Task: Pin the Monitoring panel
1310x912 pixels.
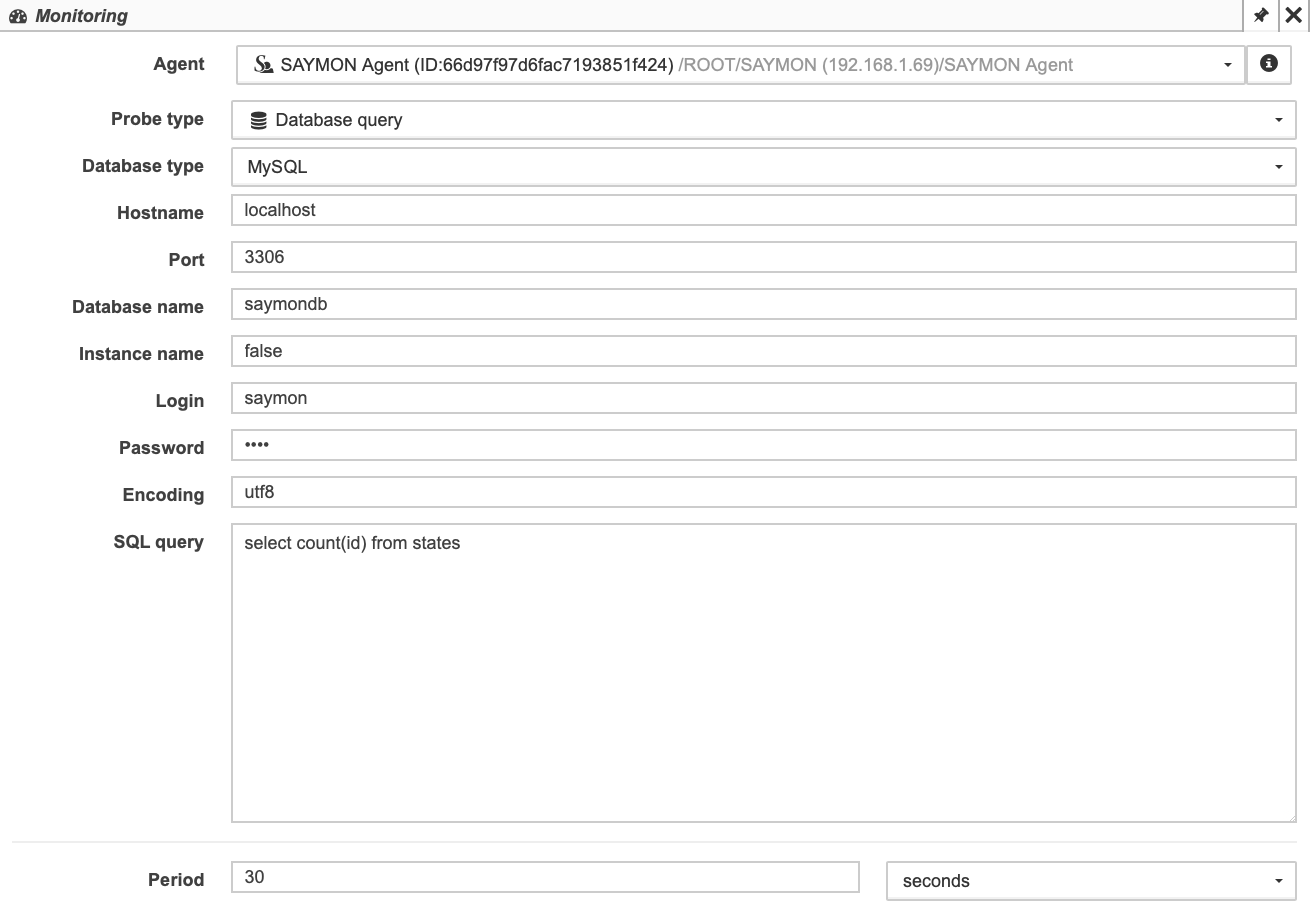Action: [1260, 15]
